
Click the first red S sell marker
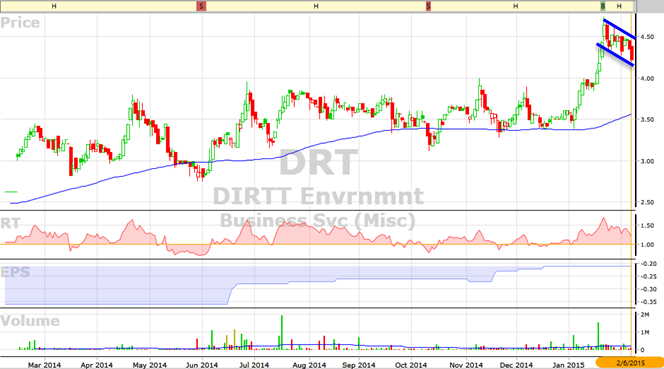click(201, 6)
